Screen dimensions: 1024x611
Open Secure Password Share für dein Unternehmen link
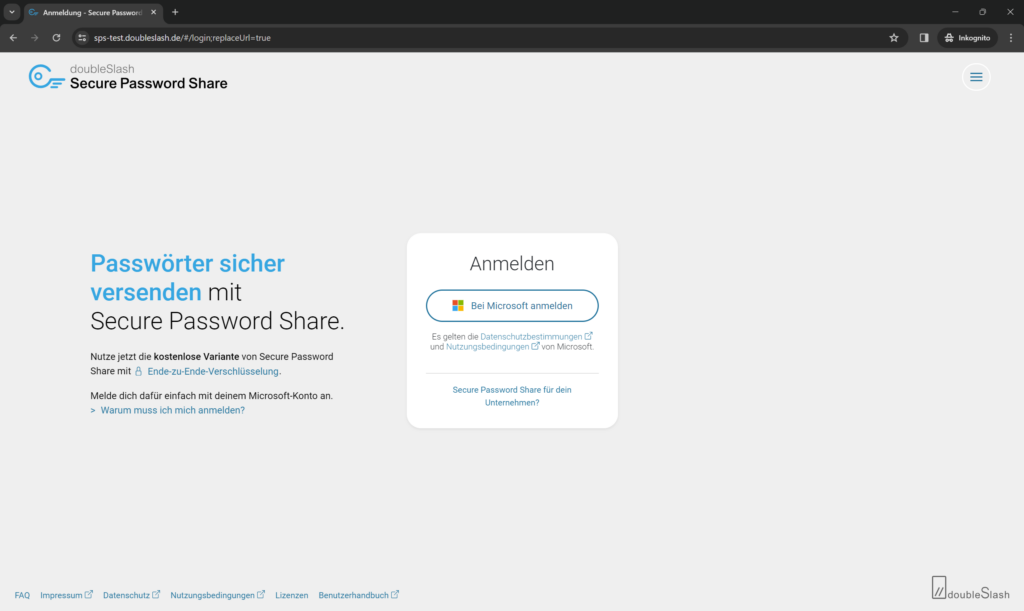coord(512,396)
